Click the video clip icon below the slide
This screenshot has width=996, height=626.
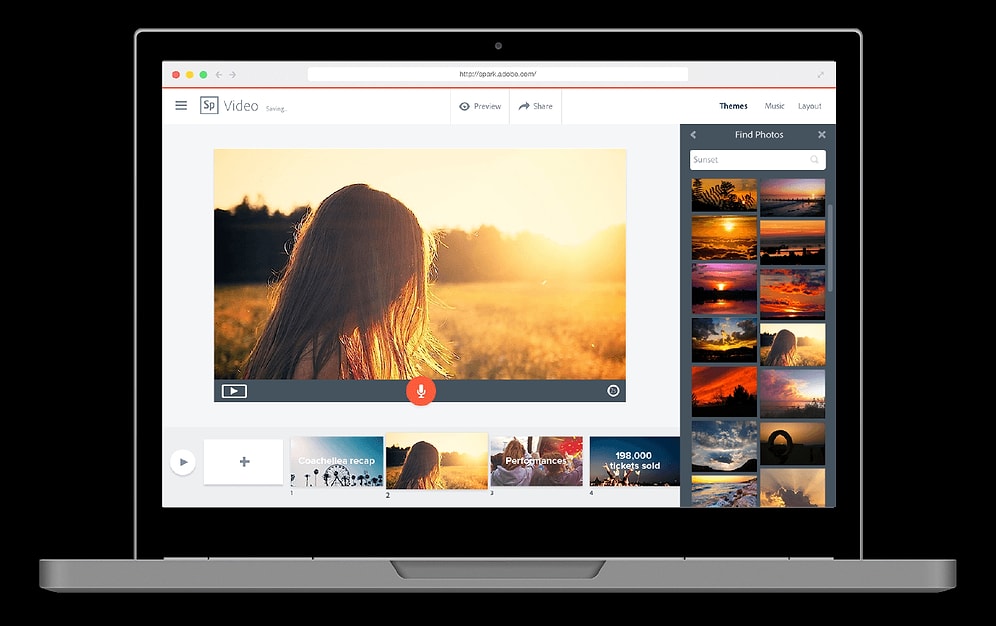coord(234,391)
